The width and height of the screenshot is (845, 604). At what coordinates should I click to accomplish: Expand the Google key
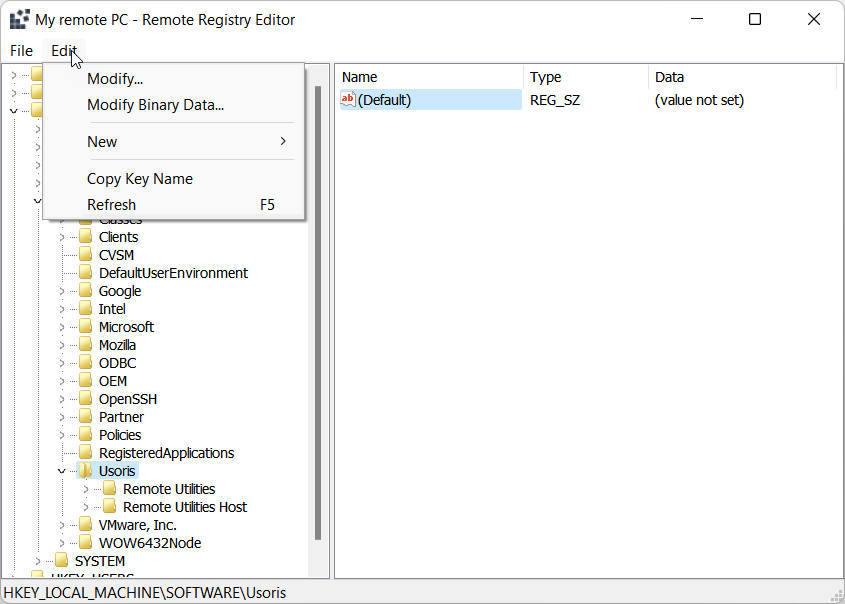[61, 291]
